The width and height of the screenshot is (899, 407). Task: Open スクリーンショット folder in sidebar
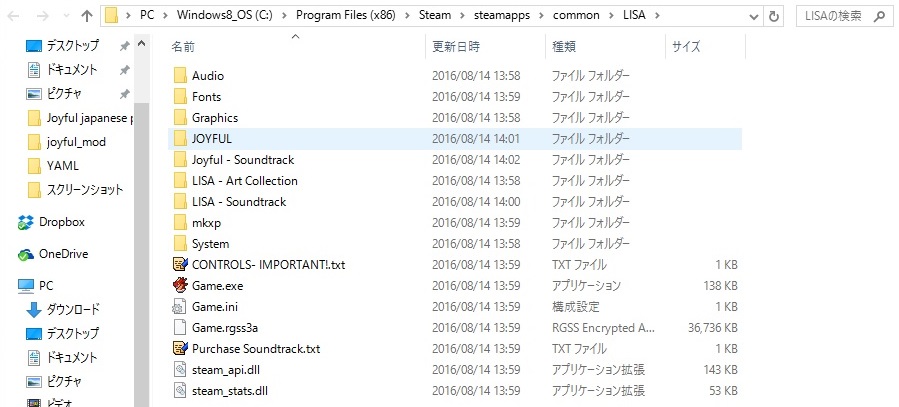[x=85, y=190]
